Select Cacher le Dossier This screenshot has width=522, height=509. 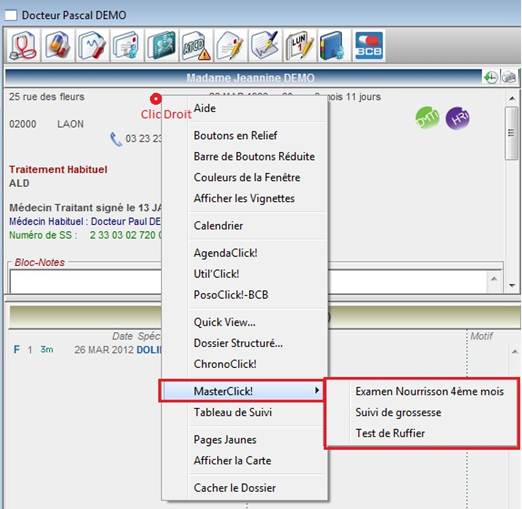235,488
